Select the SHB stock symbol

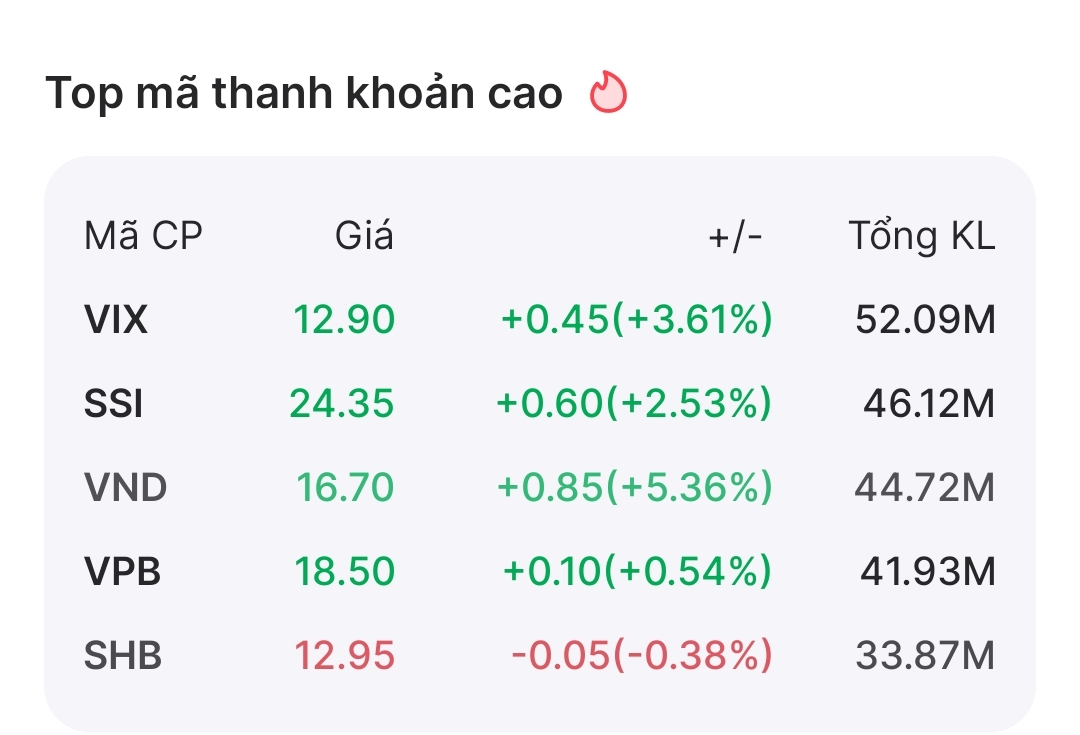(123, 656)
